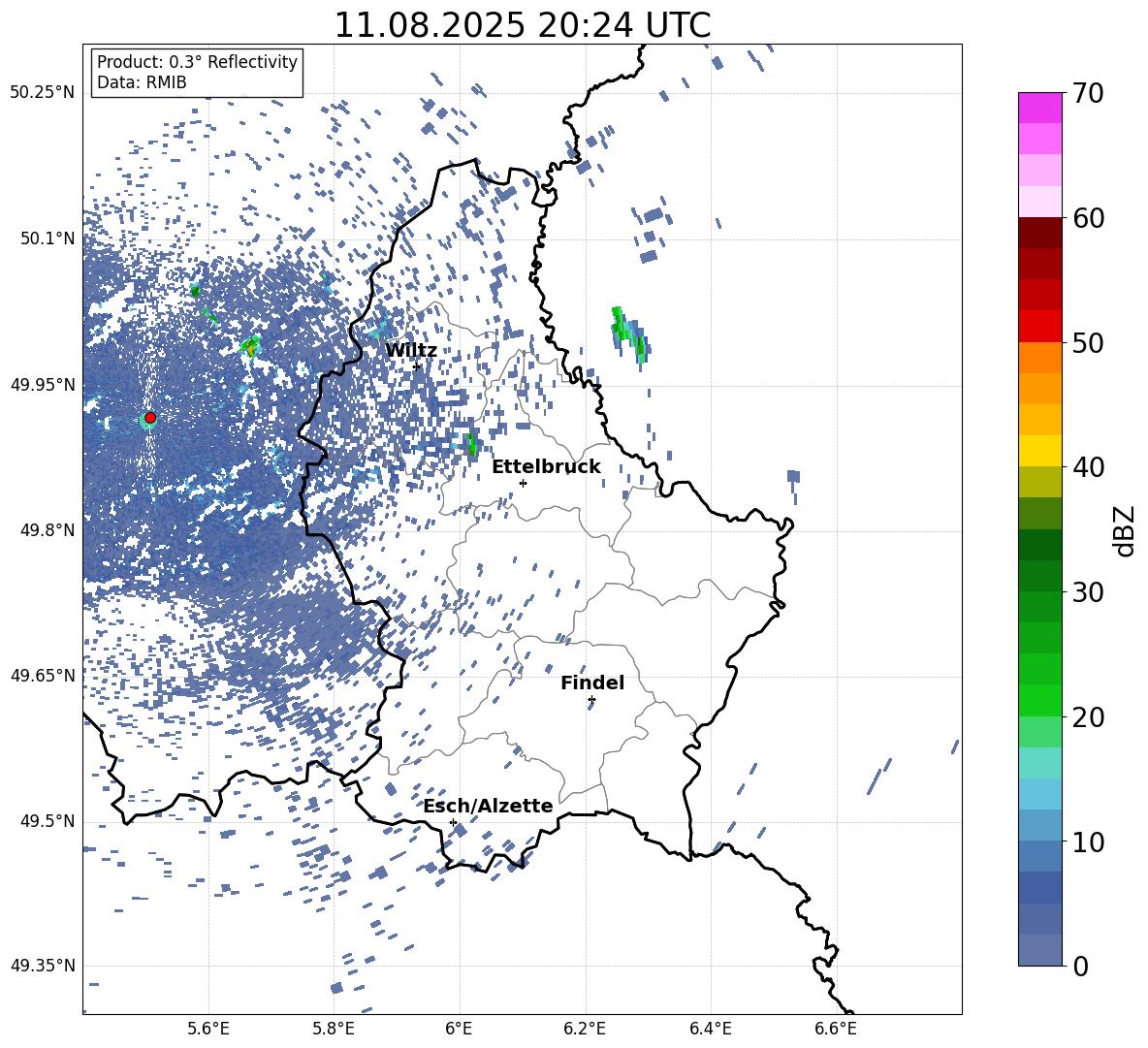Click the red radar location dot
Image resolution: width=1148 pixels, height=1048 pixels.
[150, 418]
